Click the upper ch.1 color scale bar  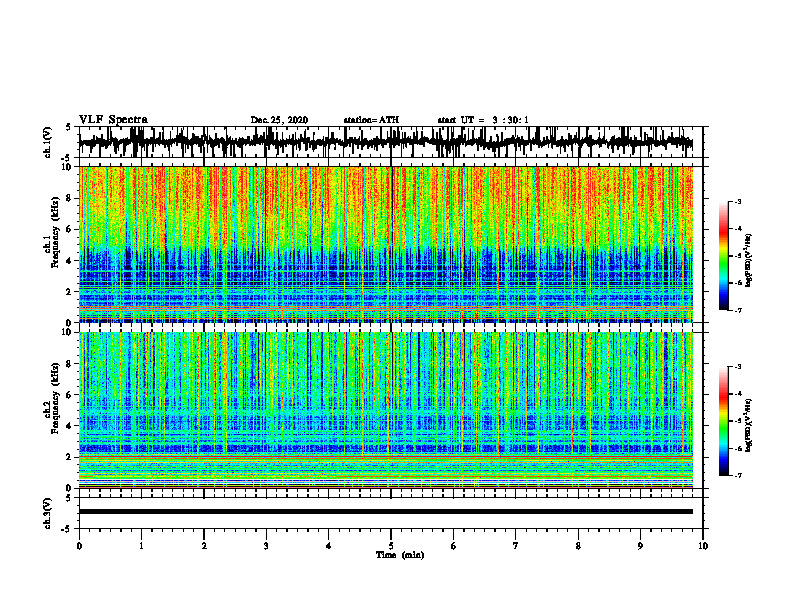[x=723, y=256]
